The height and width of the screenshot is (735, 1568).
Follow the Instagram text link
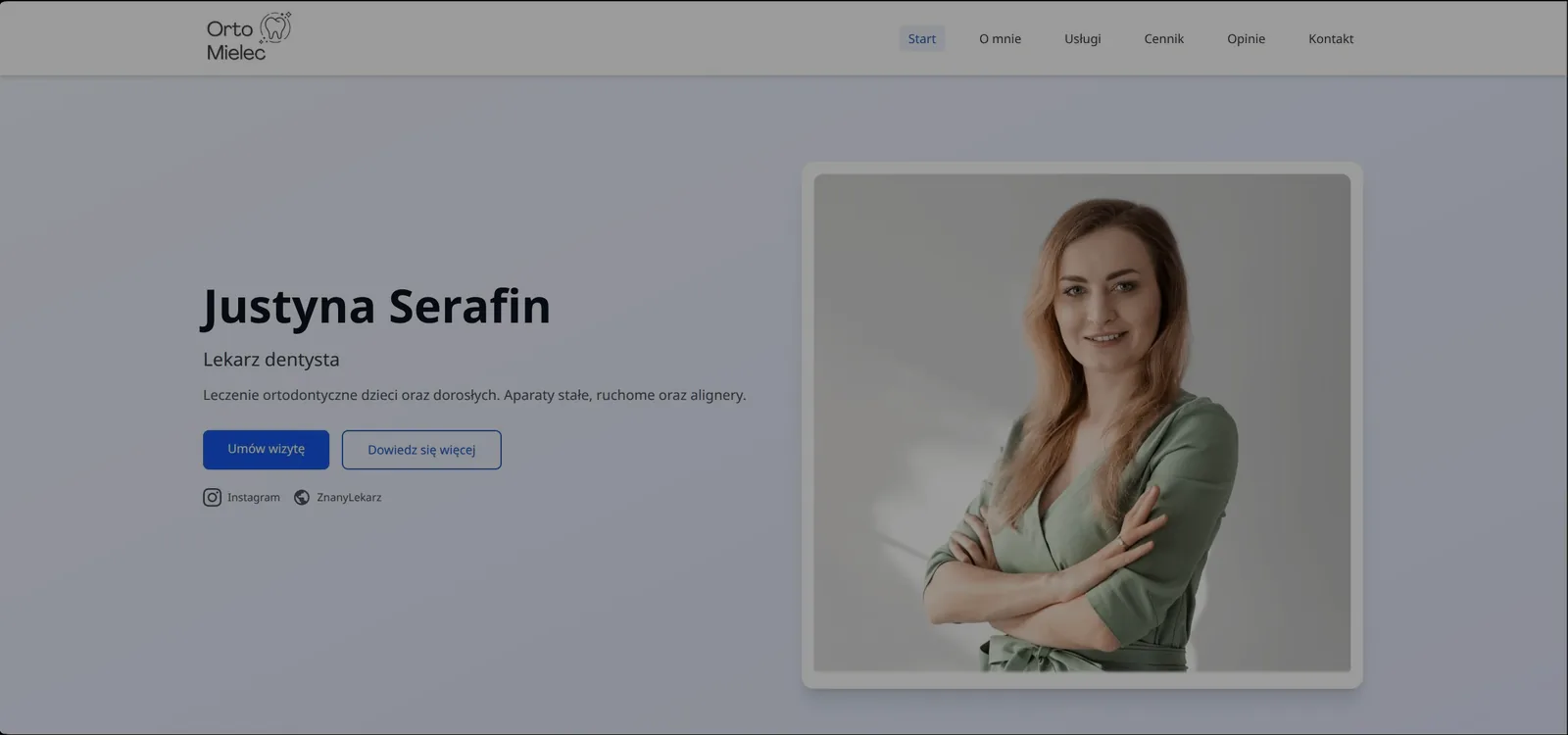tap(254, 498)
